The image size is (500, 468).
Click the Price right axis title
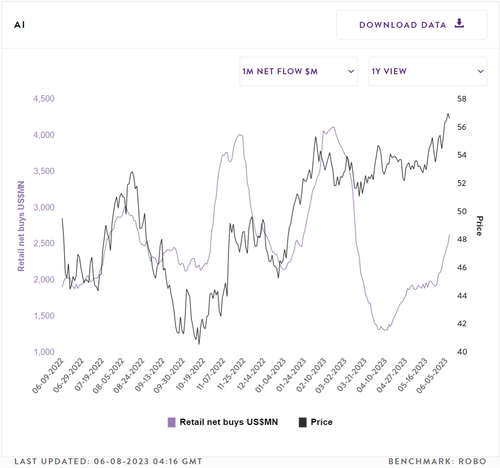479,226
